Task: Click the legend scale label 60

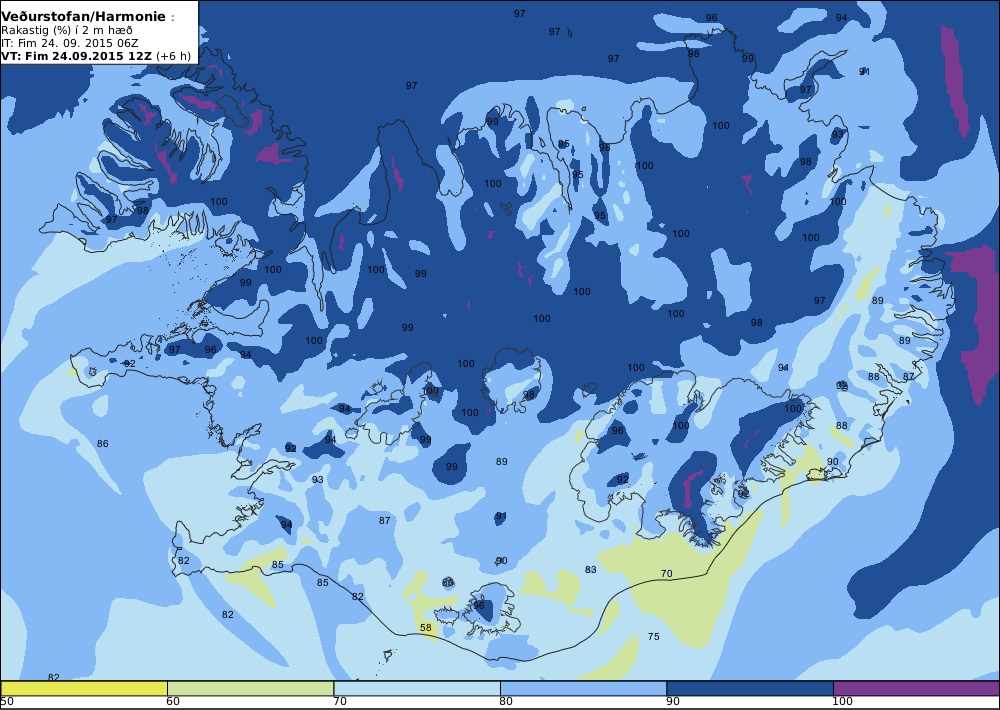Action: click(x=173, y=702)
